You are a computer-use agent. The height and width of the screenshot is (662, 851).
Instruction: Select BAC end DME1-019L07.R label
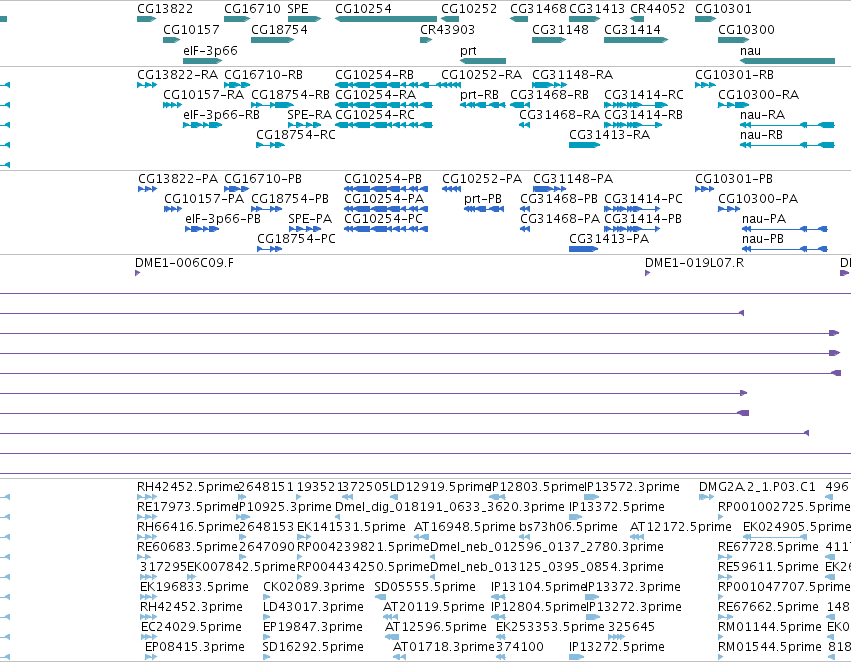694,263
